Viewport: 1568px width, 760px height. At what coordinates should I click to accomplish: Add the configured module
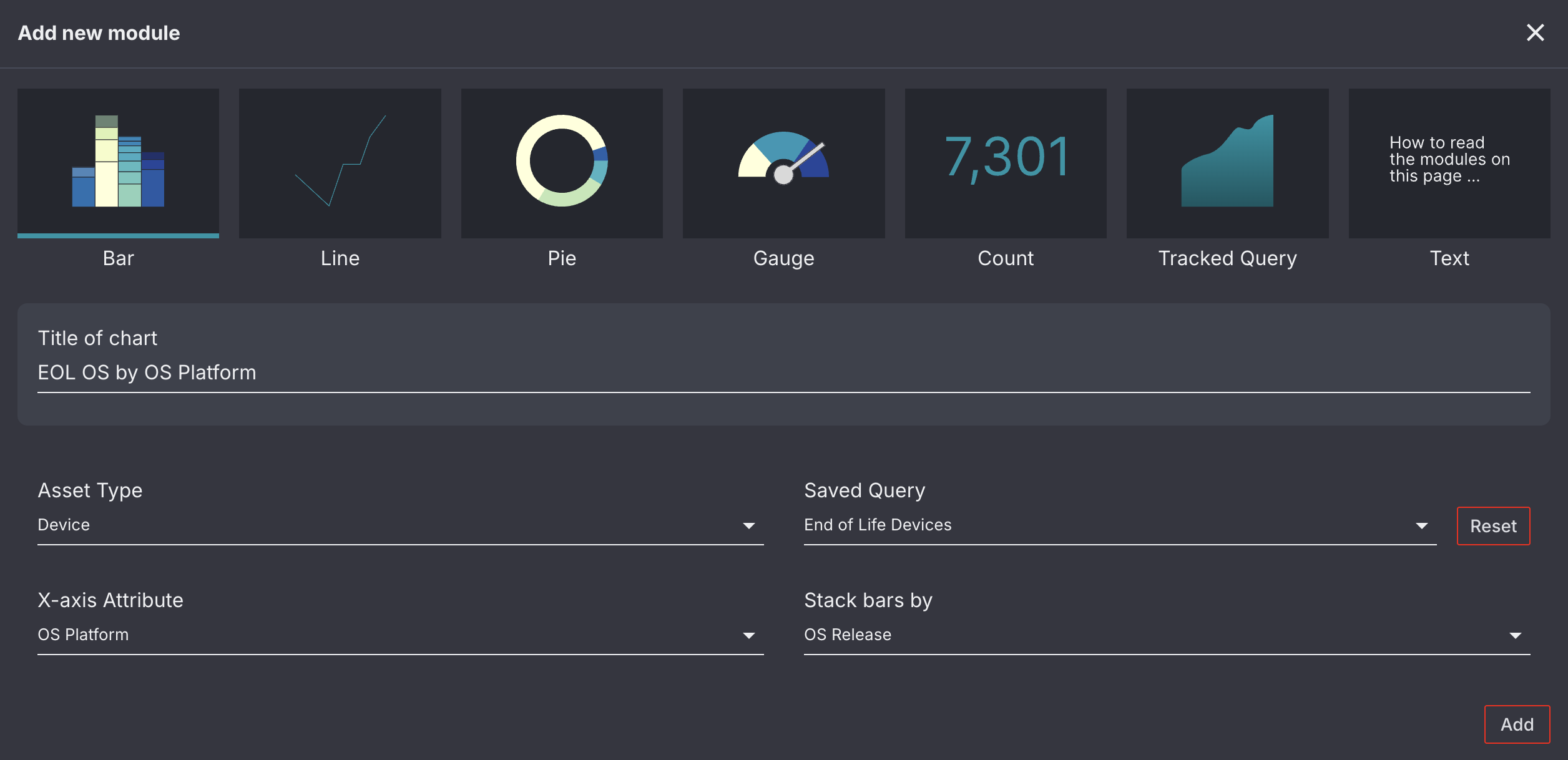(x=1517, y=724)
